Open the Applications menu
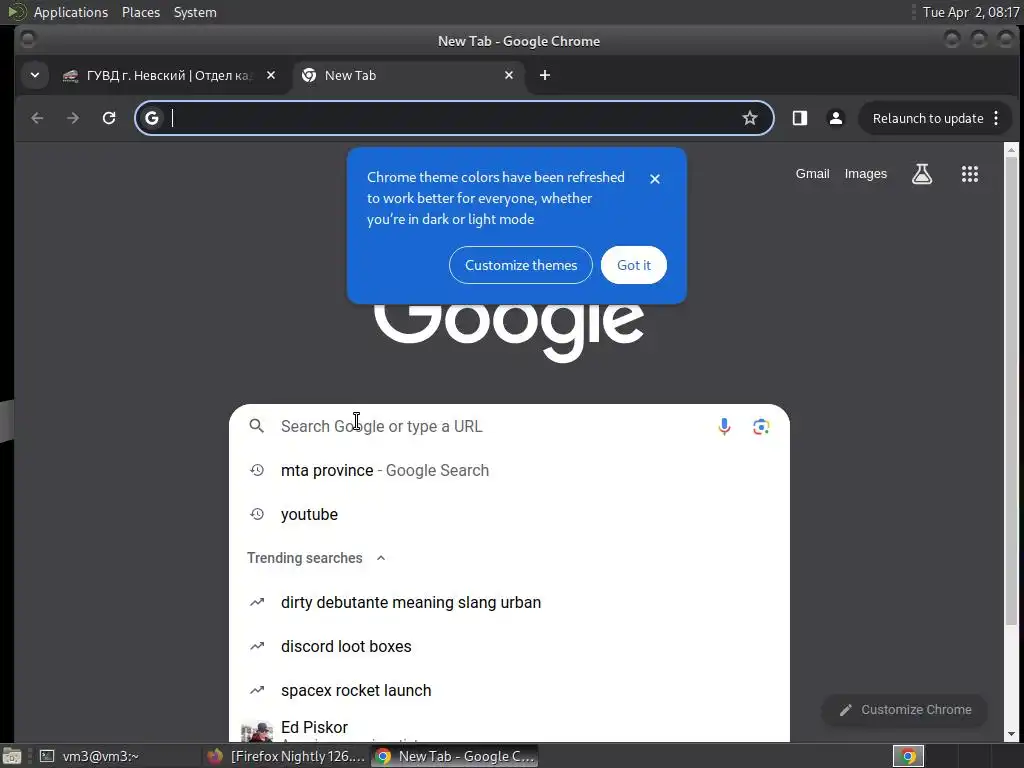The image size is (1024, 768). pos(71,12)
